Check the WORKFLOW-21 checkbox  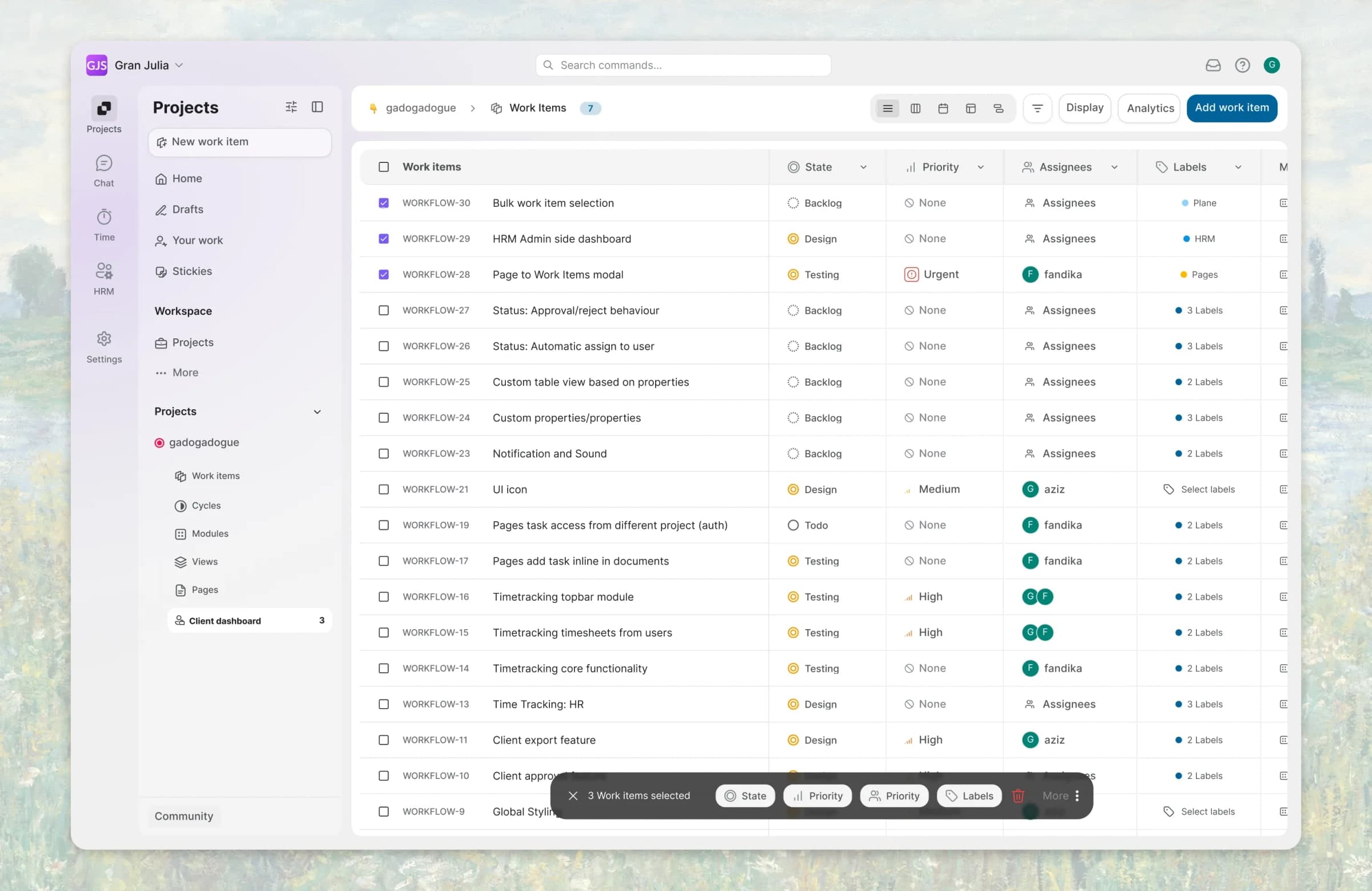384,489
